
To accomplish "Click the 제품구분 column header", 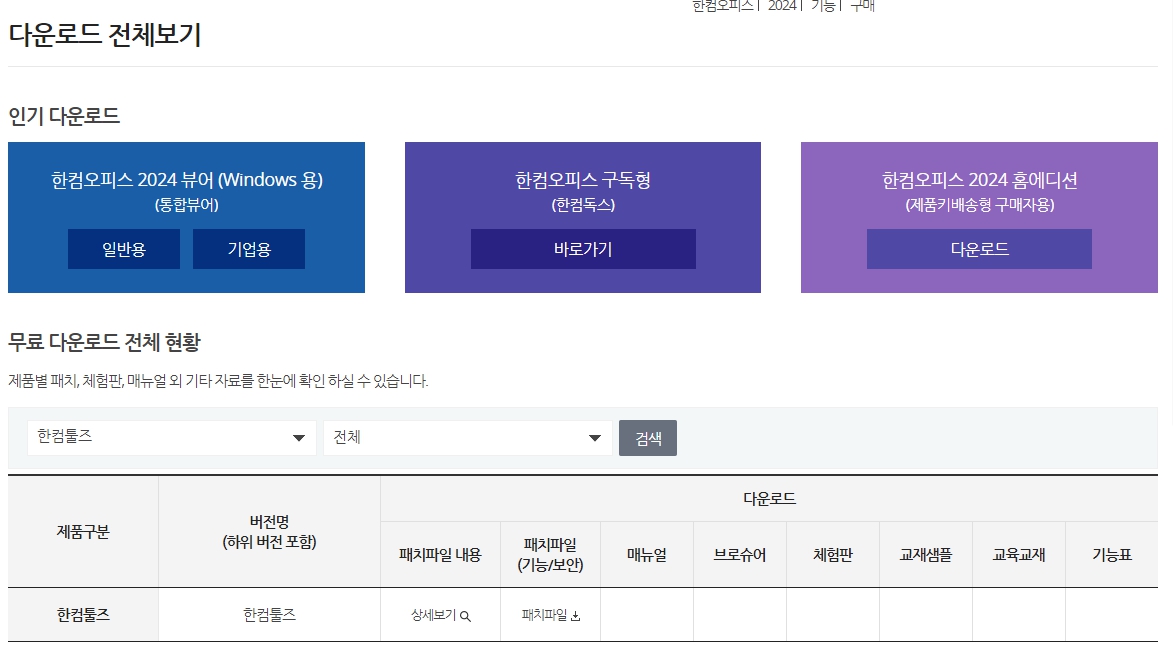I will click(x=83, y=532).
